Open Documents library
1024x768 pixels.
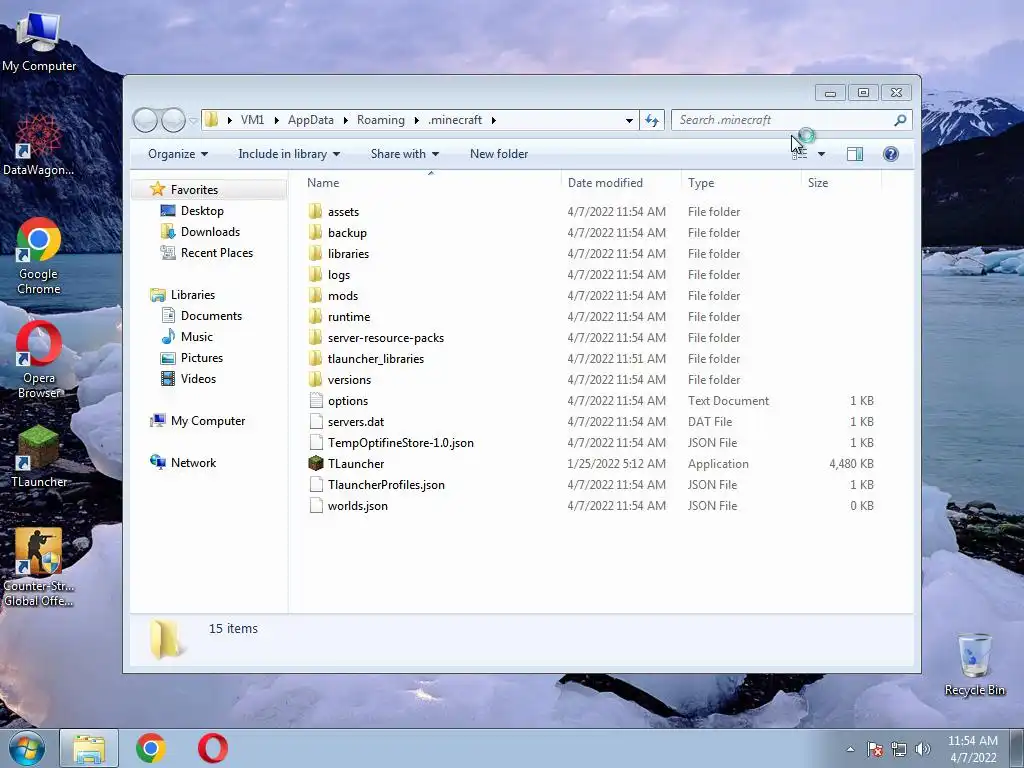(211, 315)
